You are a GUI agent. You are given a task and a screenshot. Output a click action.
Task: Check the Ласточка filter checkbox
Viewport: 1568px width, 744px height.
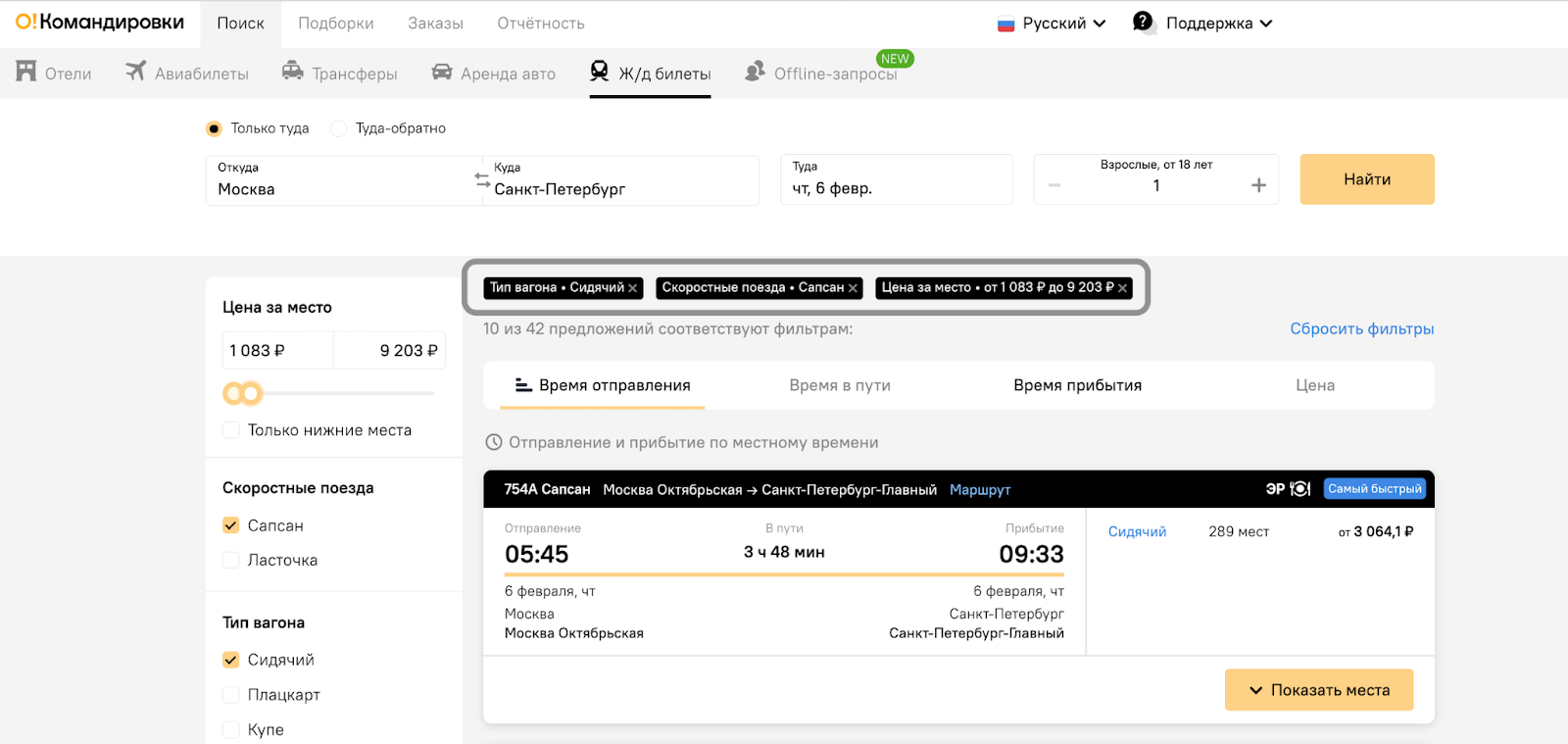231,560
